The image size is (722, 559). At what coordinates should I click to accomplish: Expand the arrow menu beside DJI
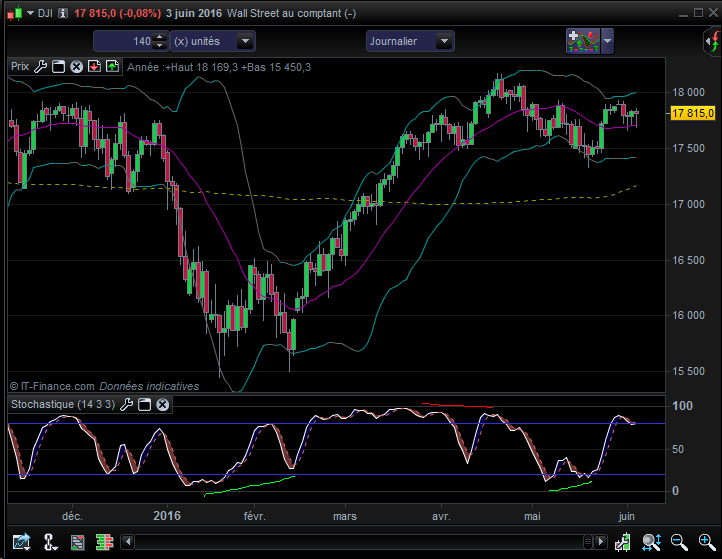pyautogui.click(x=30, y=13)
